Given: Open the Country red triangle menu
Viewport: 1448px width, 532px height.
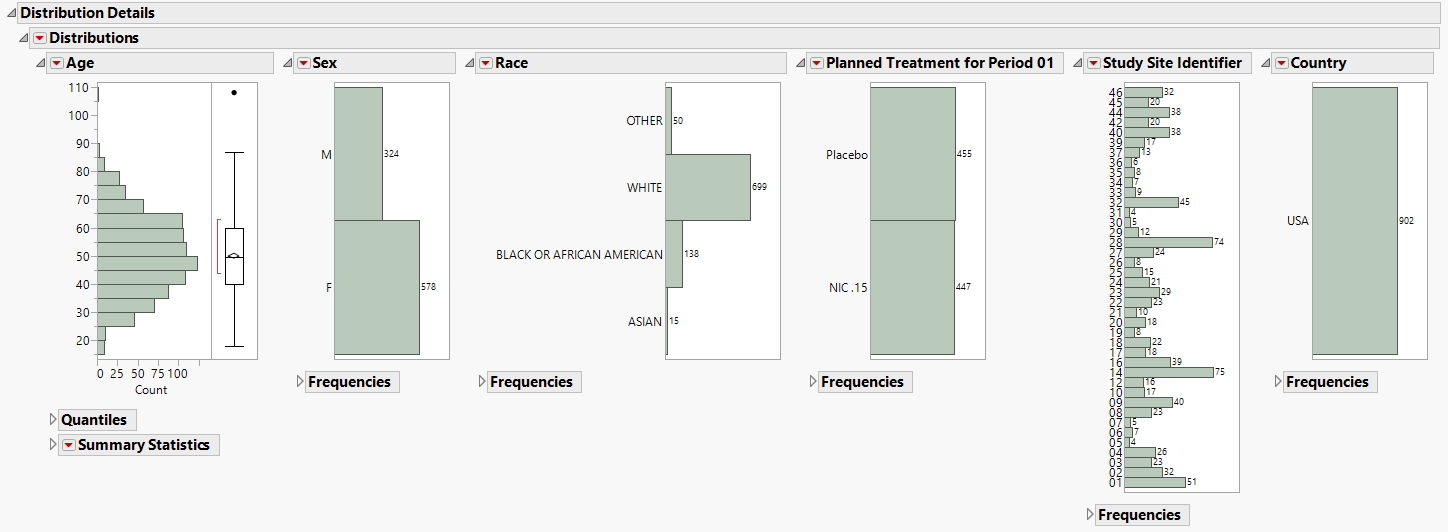Looking at the screenshot, I should [x=1281, y=63].
